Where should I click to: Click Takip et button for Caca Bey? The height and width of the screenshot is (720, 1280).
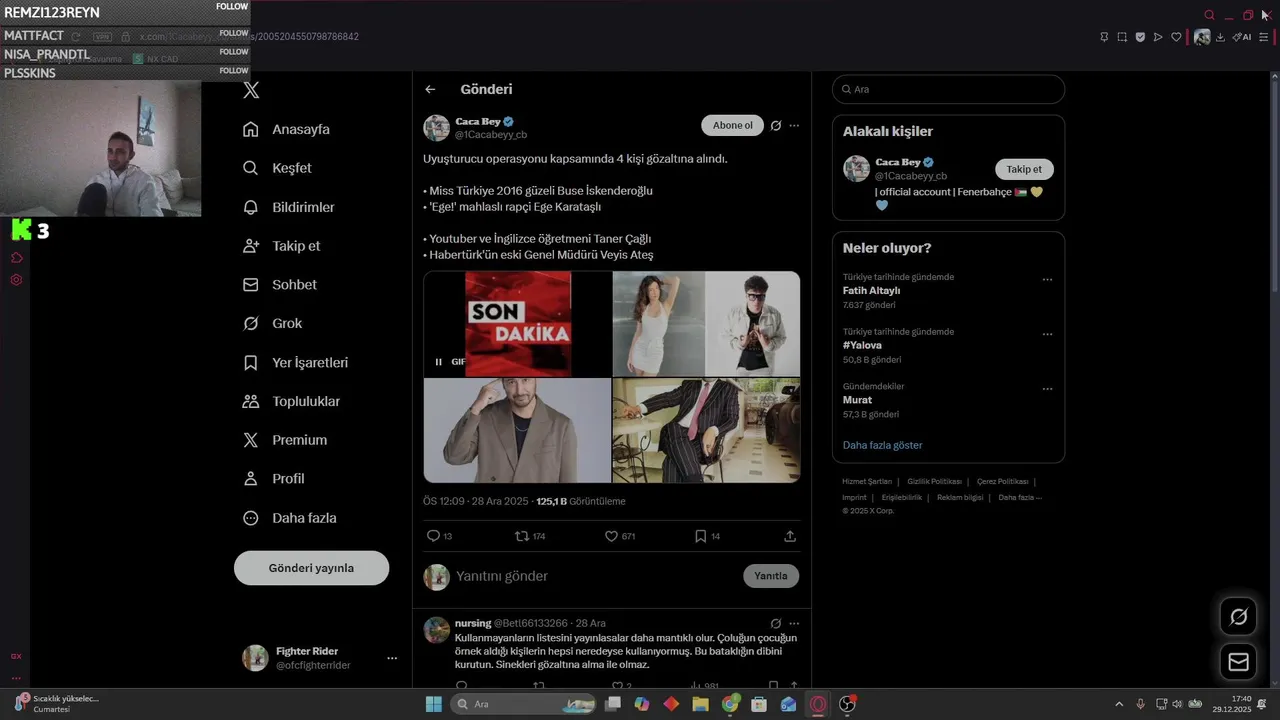1024,169
